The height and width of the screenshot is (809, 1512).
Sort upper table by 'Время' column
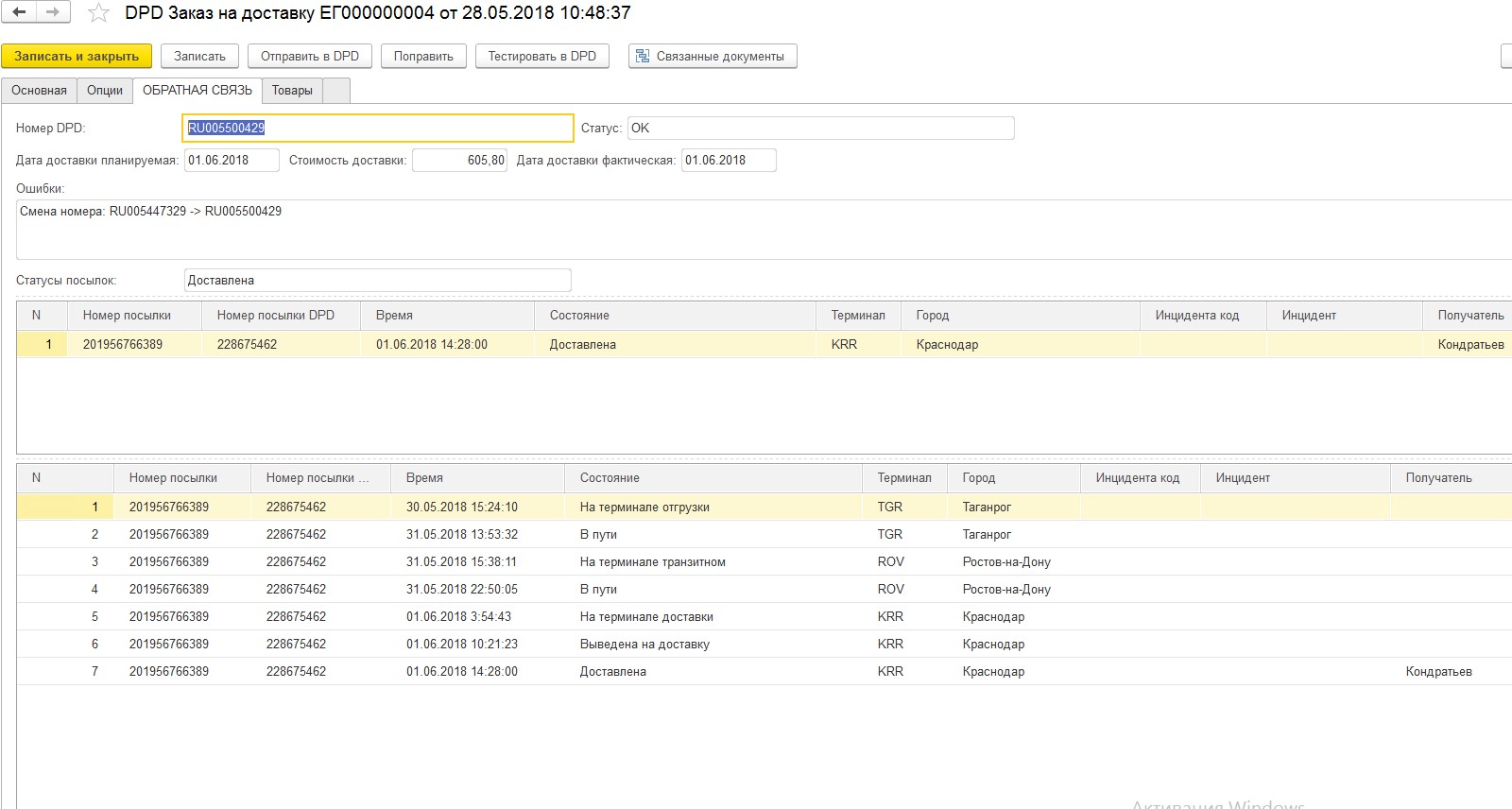(x=447, y=316)
